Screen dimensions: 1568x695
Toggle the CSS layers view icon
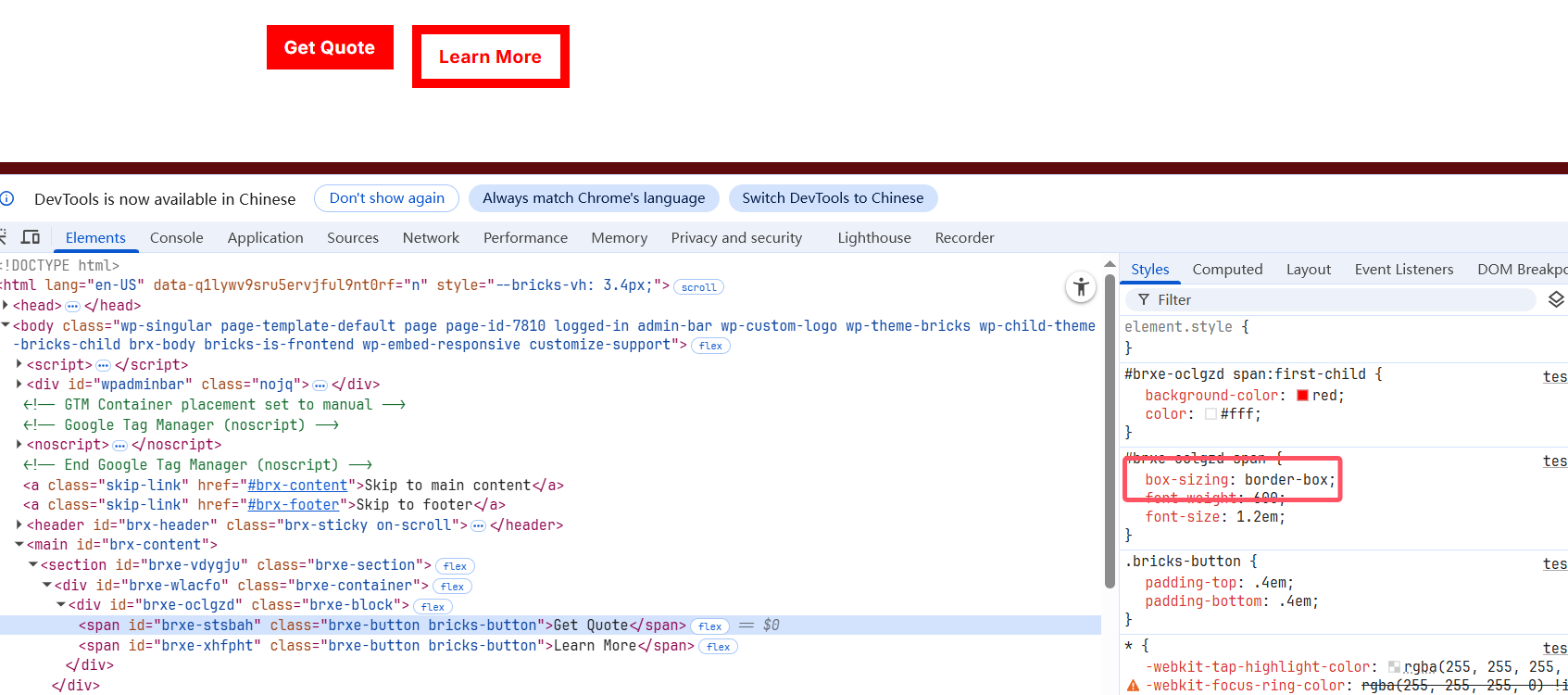(1555, 299)
